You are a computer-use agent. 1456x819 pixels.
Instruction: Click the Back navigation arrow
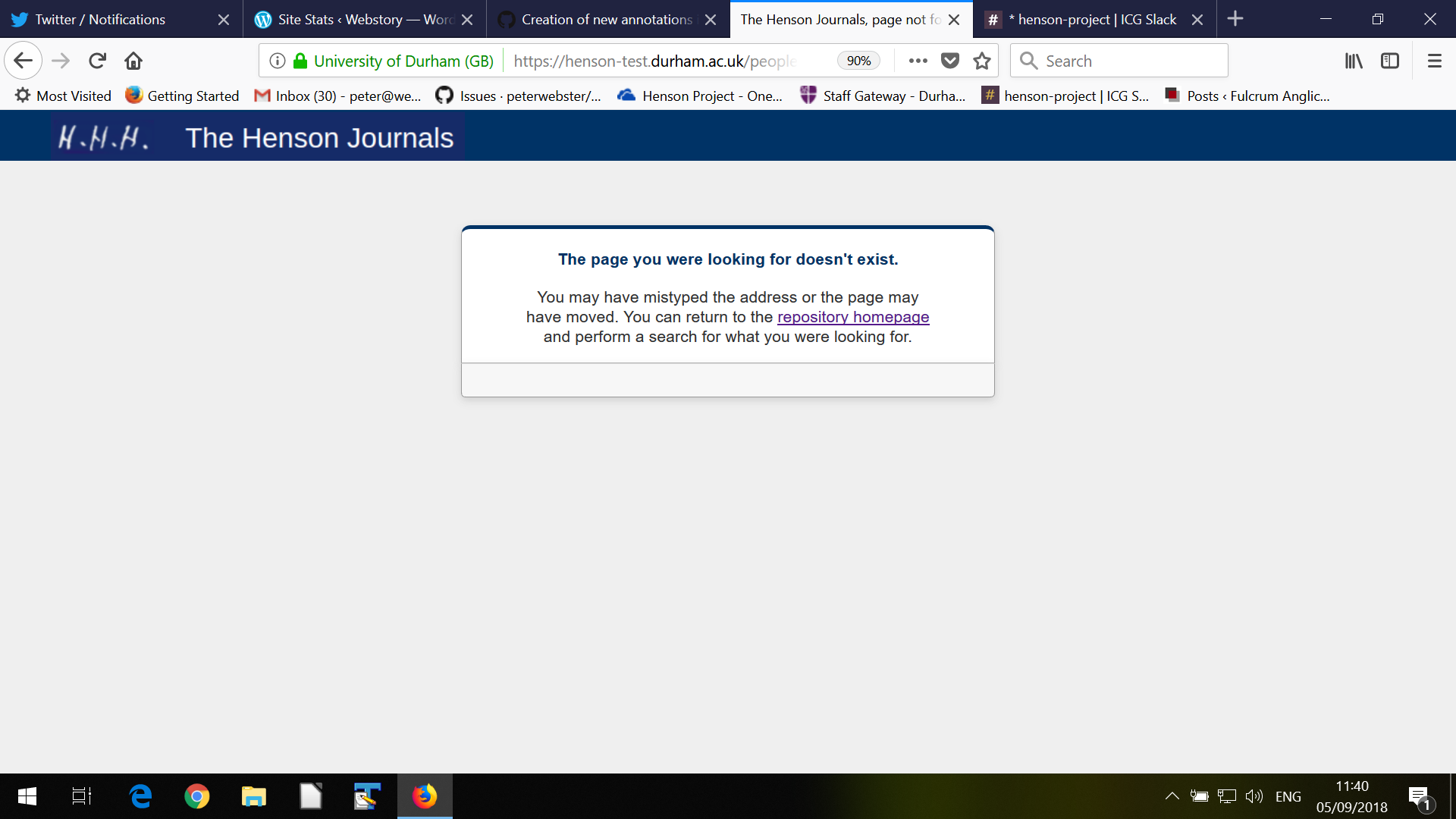point(23,61)
